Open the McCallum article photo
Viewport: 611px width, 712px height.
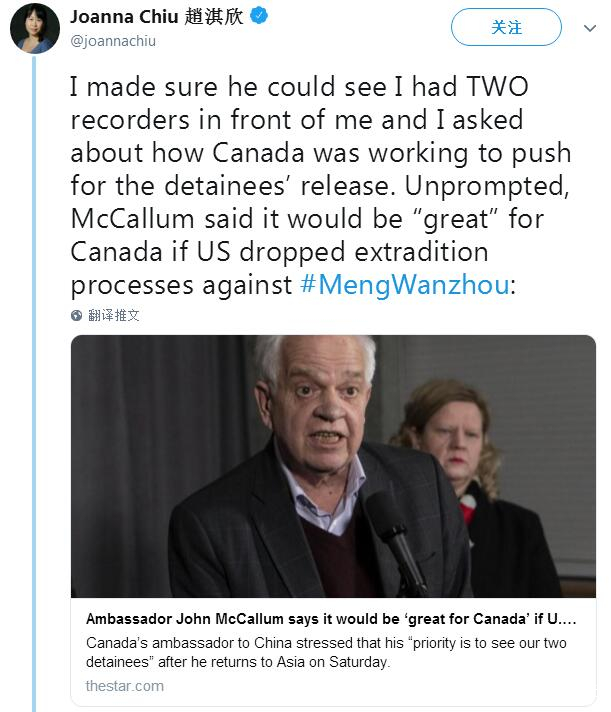[x=333, y=465]
